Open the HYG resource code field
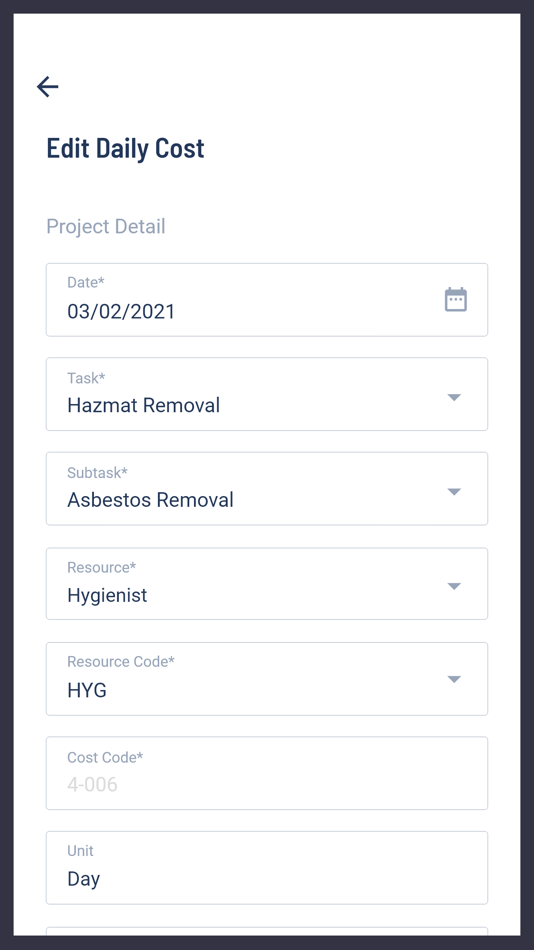This screenshot has width=534, height=950. pos(267,679)
